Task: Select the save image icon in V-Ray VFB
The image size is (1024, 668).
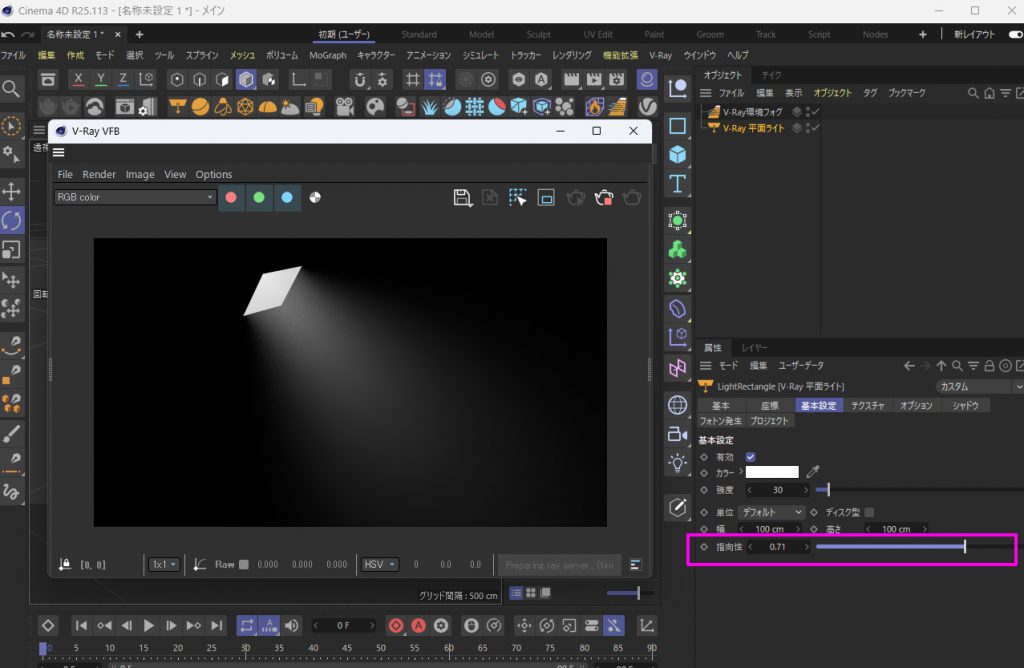Action: pos(462,199)
